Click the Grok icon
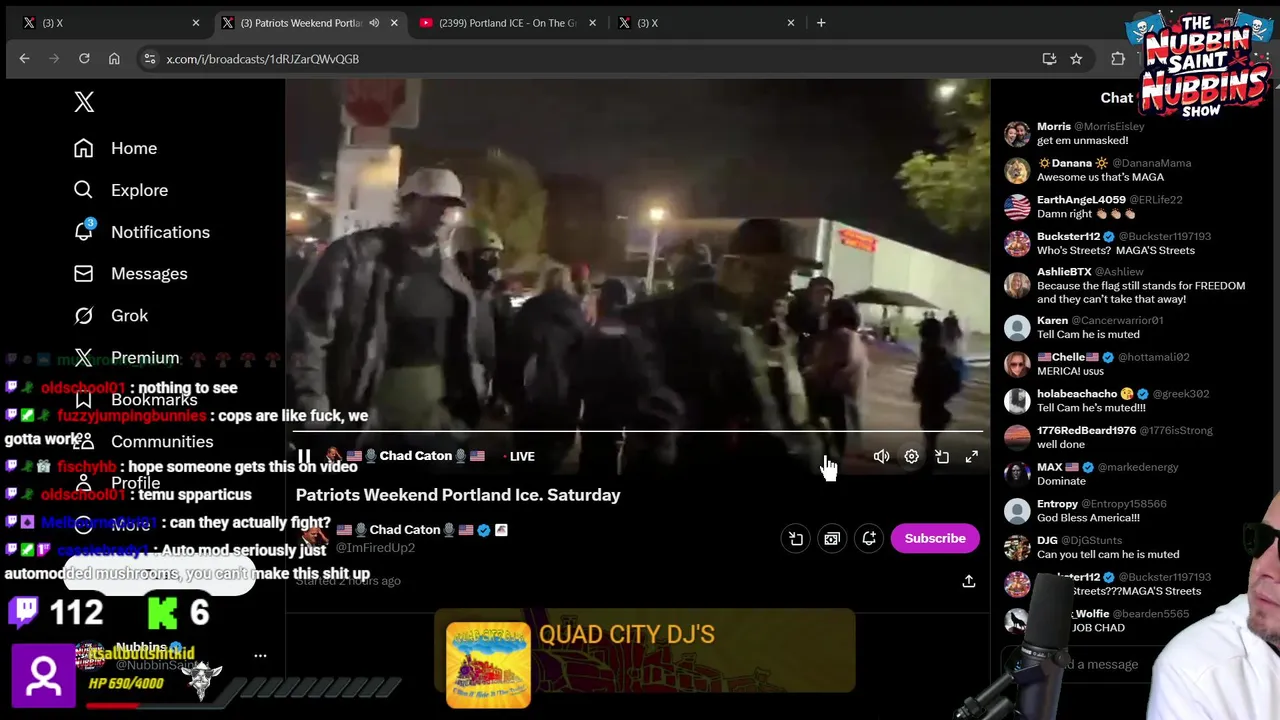 84,315
